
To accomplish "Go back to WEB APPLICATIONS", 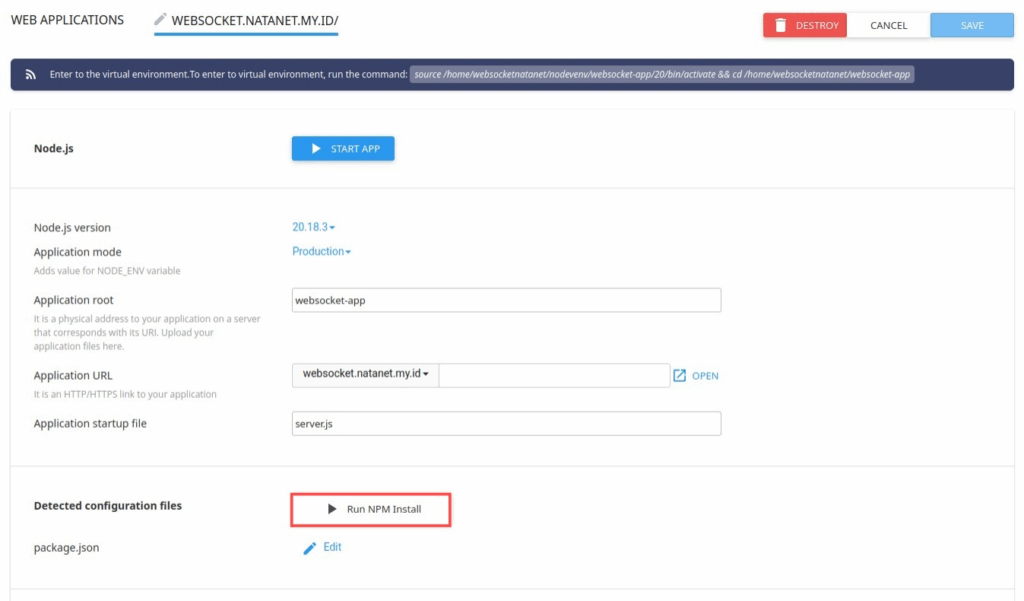I will 67,20.
